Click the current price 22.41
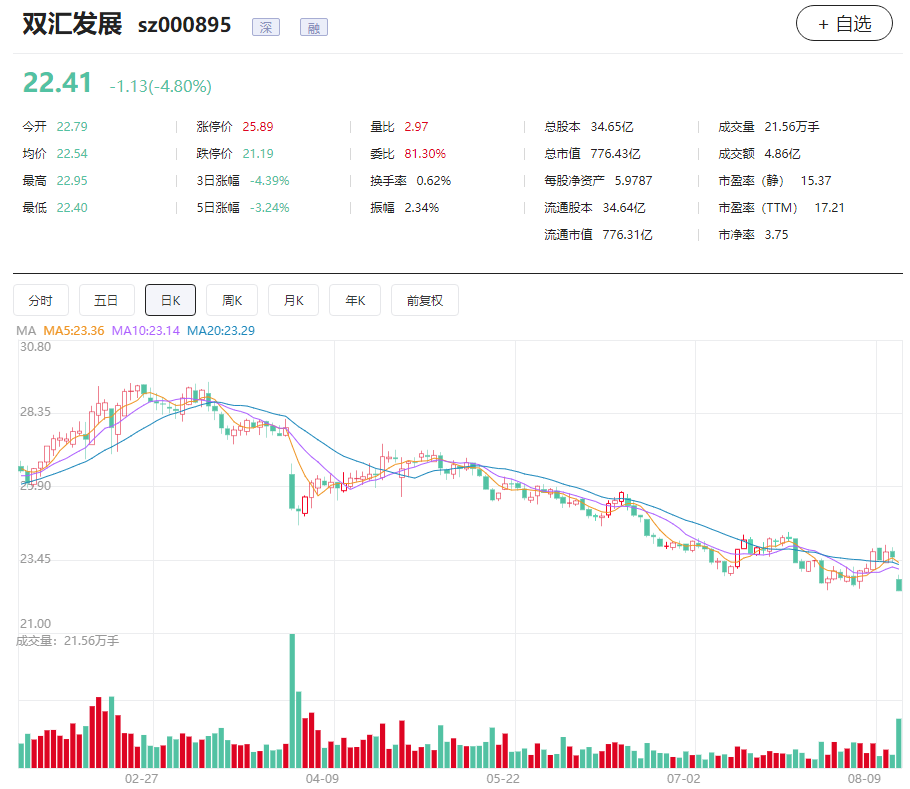The height and width of the screenshot is (789, 910). (57, 83)
